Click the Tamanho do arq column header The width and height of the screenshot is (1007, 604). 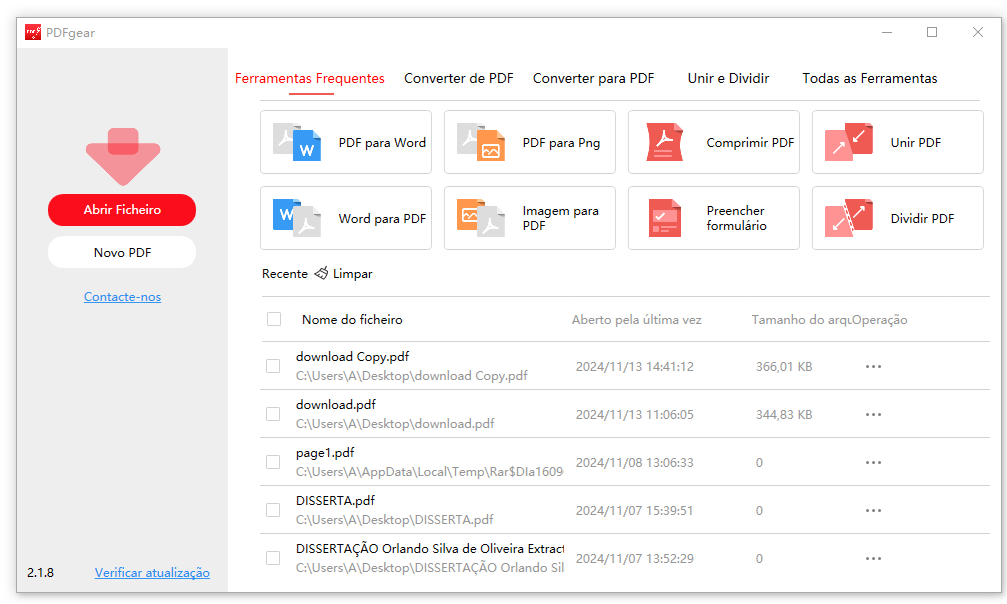pos(801,319)
